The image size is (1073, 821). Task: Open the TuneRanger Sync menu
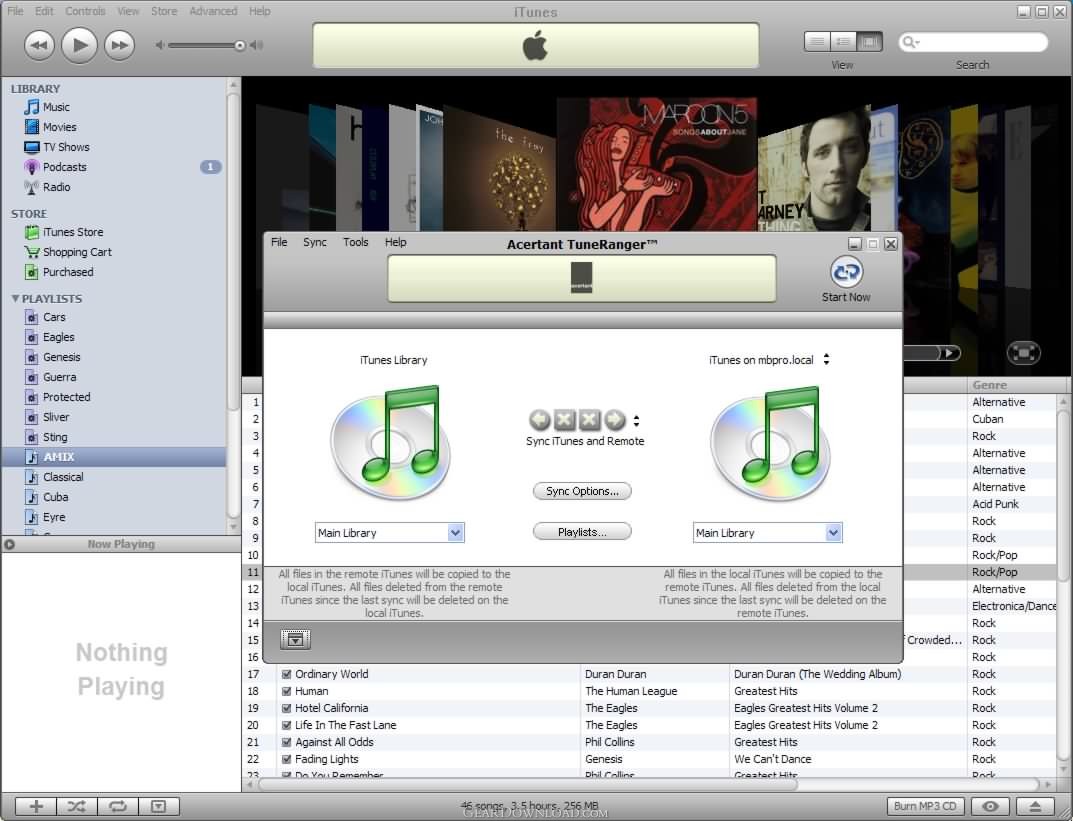(x=315, y=242)
